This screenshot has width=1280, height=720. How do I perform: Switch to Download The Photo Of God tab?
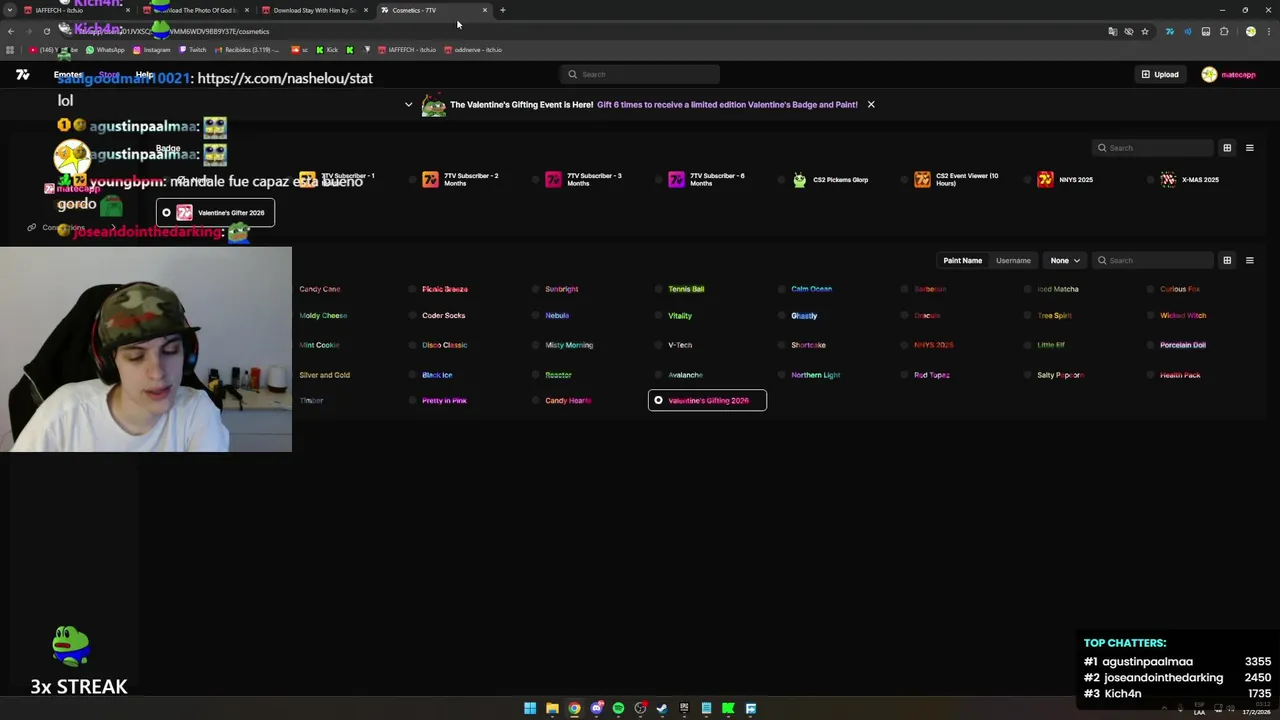point(196,10)
